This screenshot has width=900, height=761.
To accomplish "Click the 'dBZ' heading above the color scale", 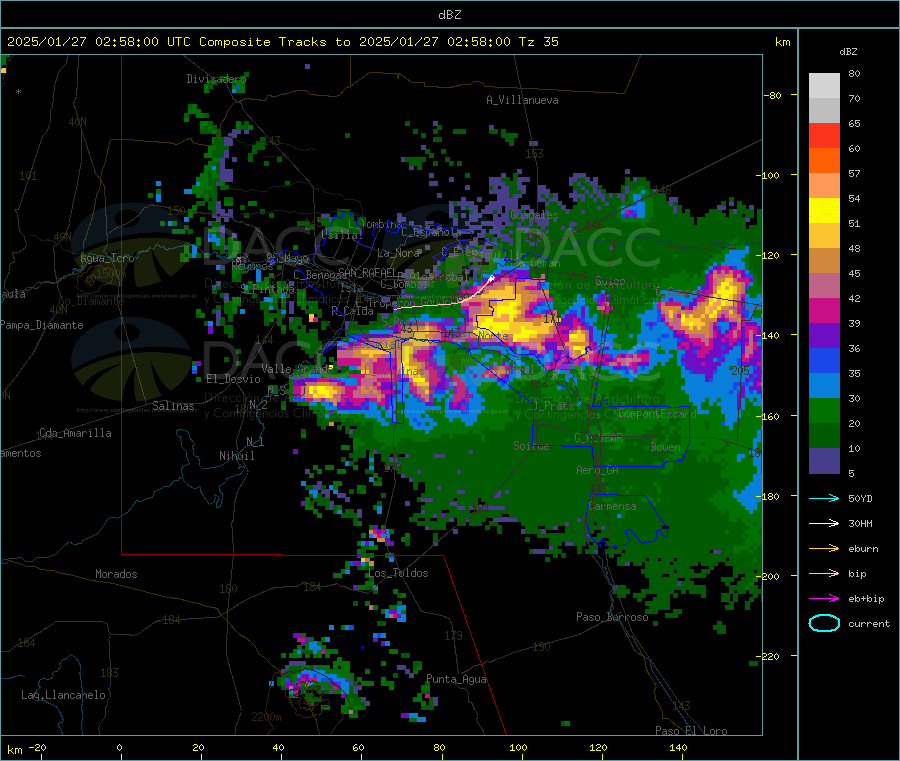I will (848, 52).
